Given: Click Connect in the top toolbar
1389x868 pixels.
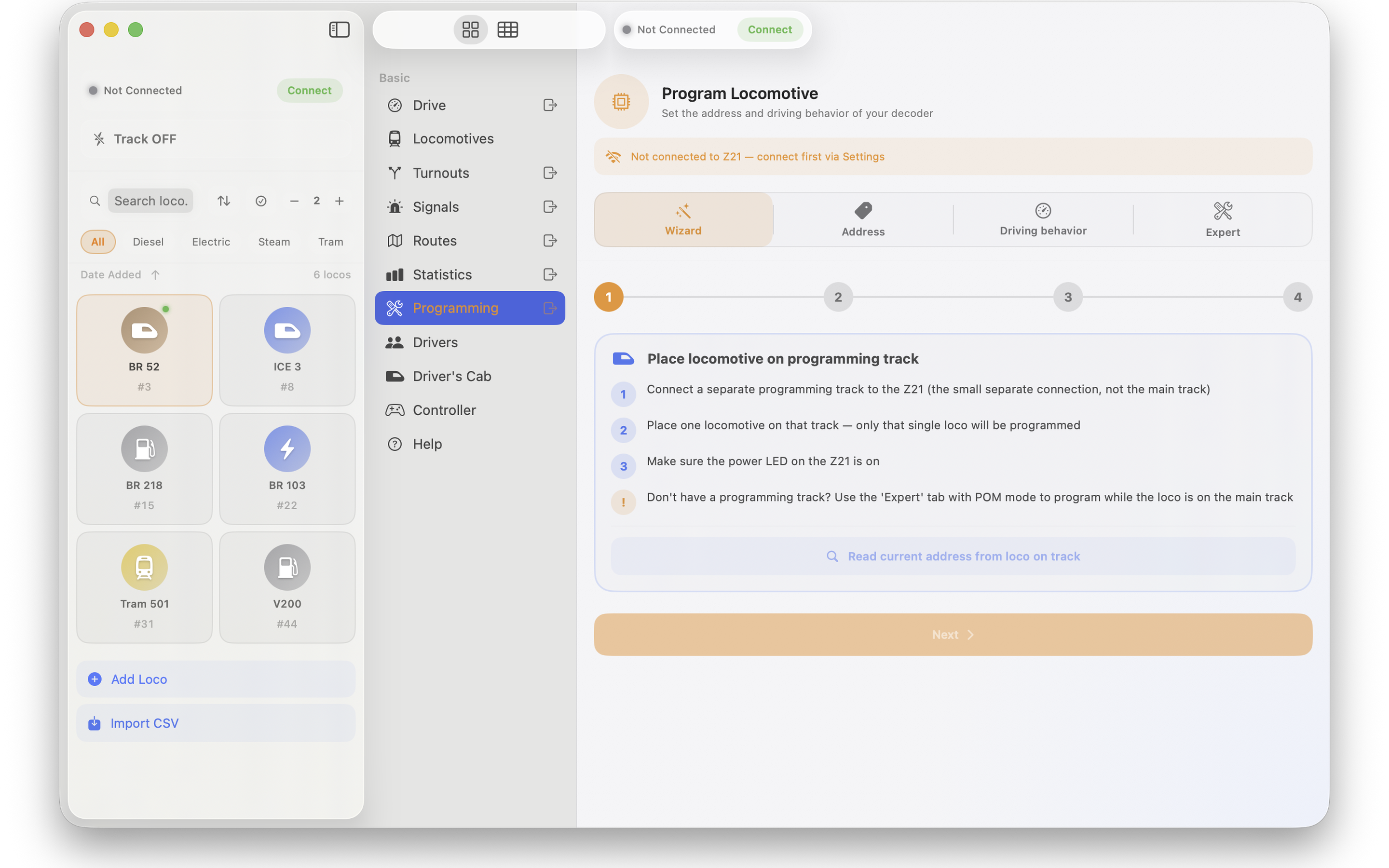Looking at the screenshot, I should [769, 29].
